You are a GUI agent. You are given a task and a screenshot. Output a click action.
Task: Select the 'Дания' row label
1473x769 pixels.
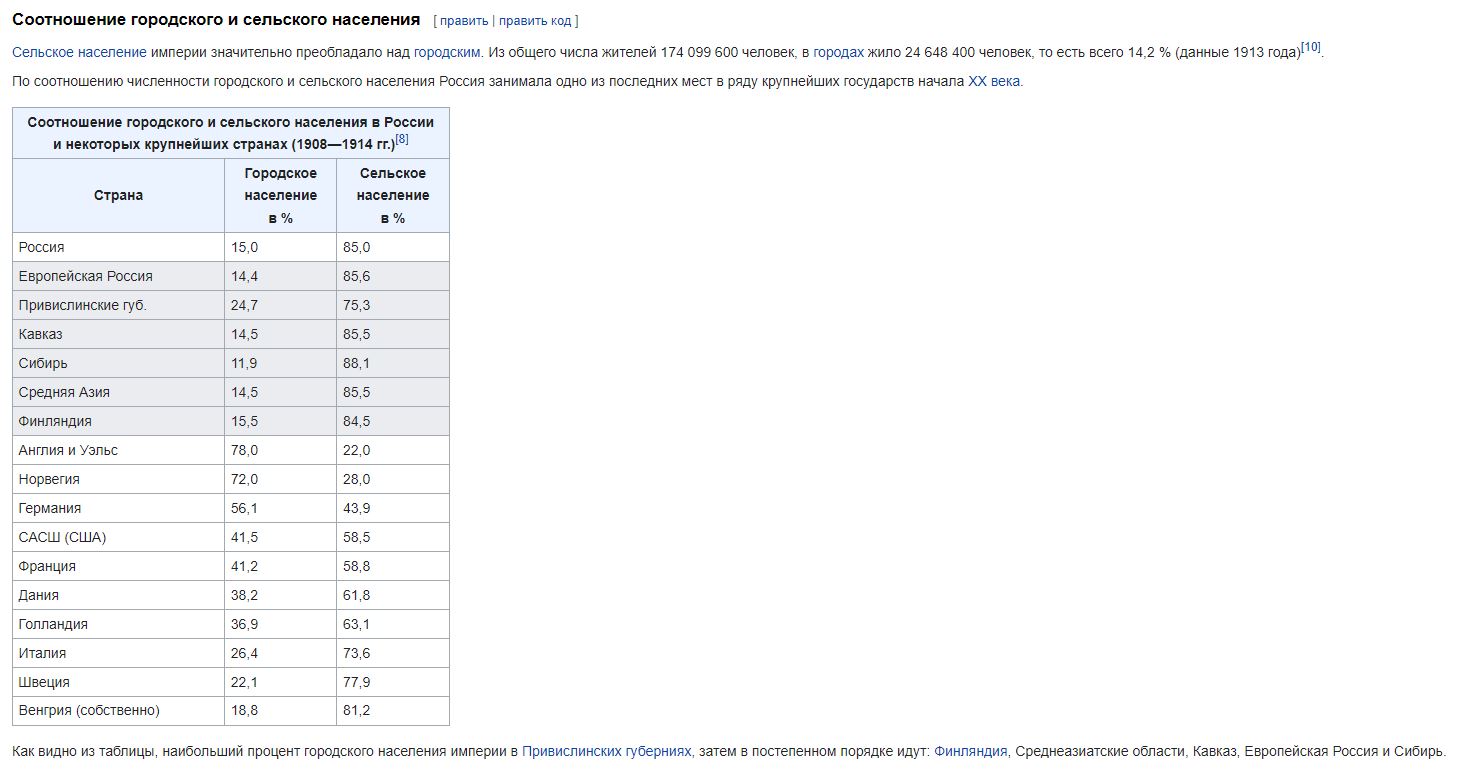pyautogui.click(x=38, y=595)
